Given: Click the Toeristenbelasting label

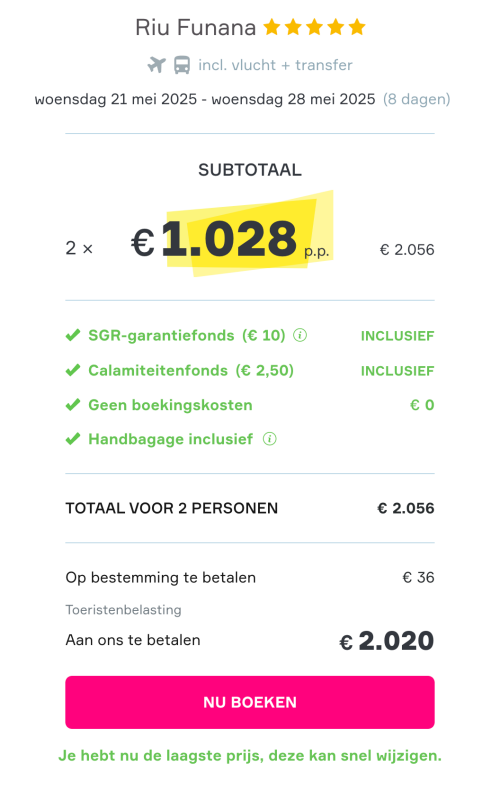Looking at the screenshot, I should point(123,610).
